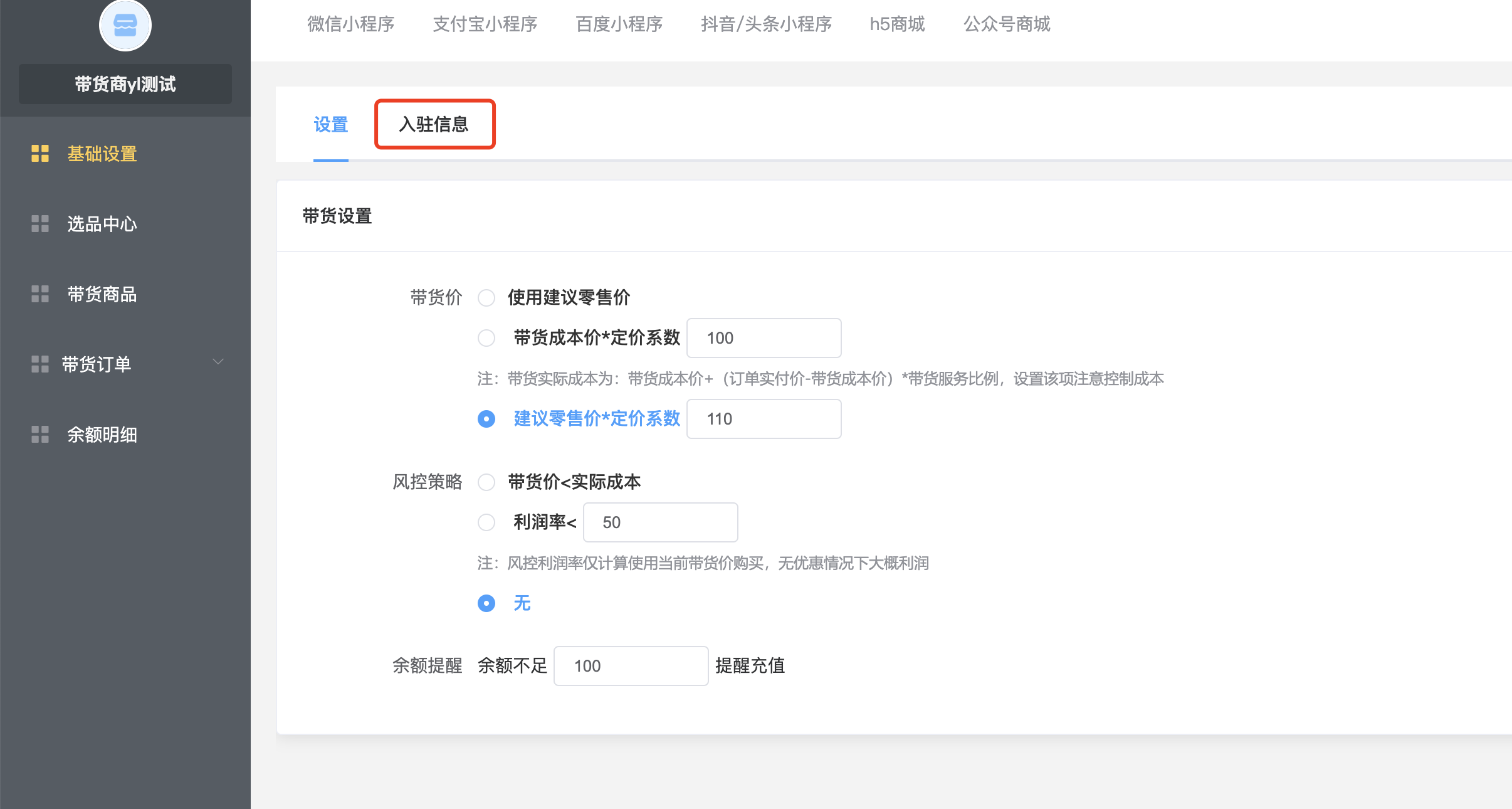This screenshot has height=809, width=1512.
Task: Select 带货成本价*定价系数 radio option
Action: [486, 338]
